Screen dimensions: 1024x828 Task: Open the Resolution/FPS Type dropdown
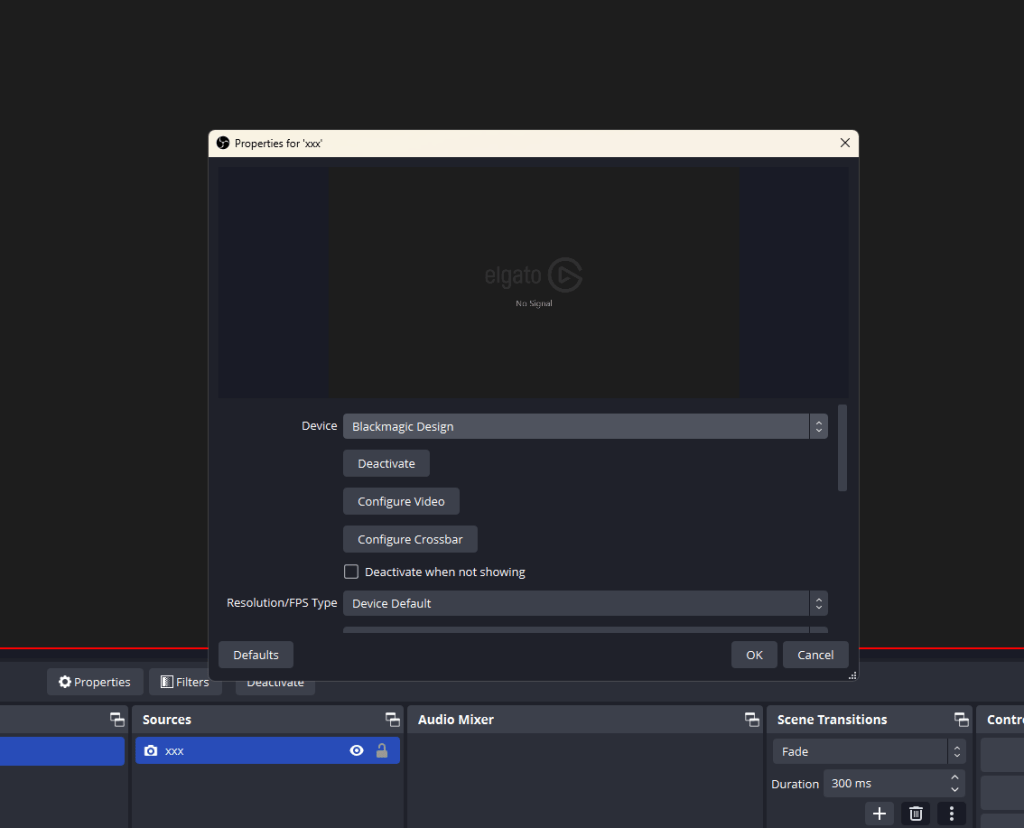coord(585,603)
